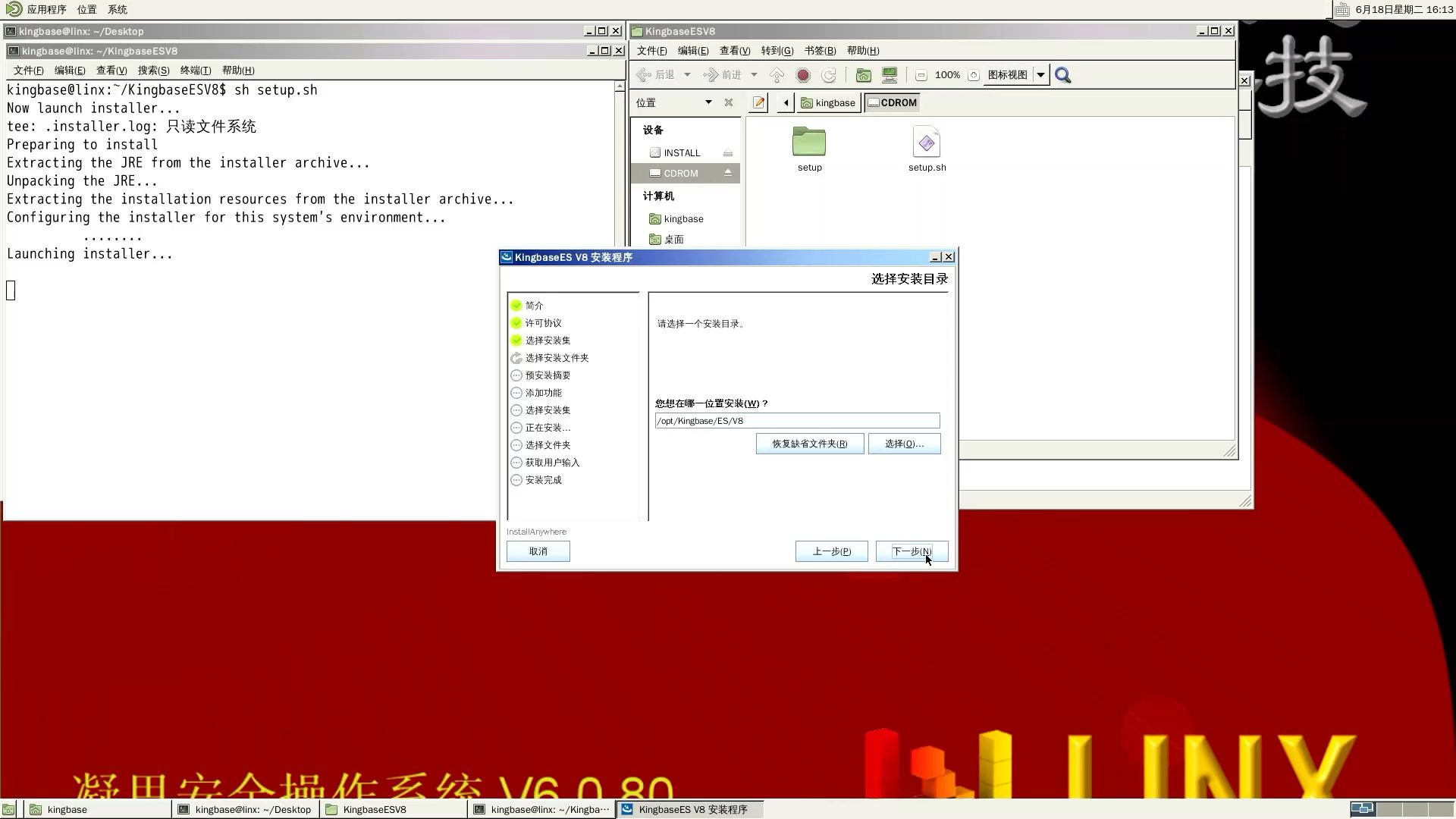Eject the INSTALL device
The width and height of the screenshot is (1456, 819).
pyautogui.click(x=727, y=152)
